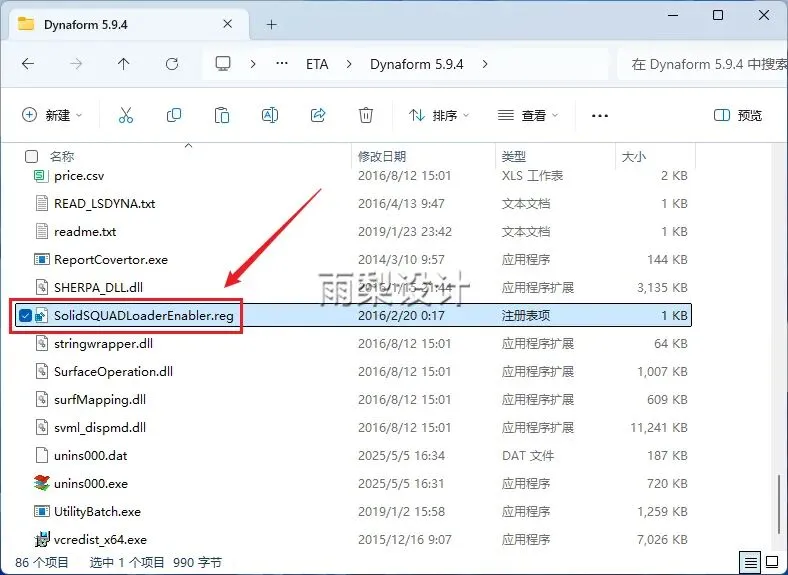Click the price.csv file icon
The image size is (788, 575).
(41, 175)
